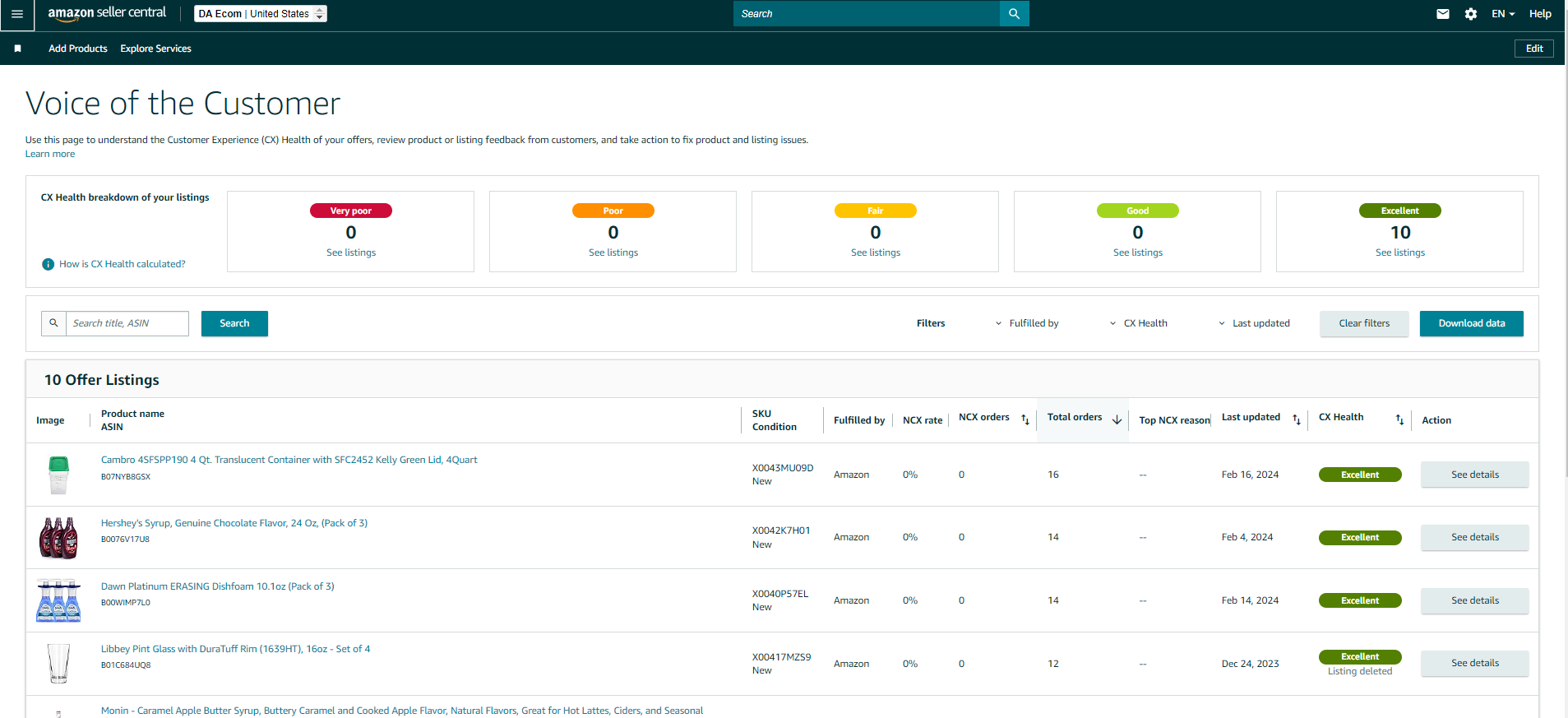See listings under Fair
Screen dimensions: 1568x718
[876, 252]
